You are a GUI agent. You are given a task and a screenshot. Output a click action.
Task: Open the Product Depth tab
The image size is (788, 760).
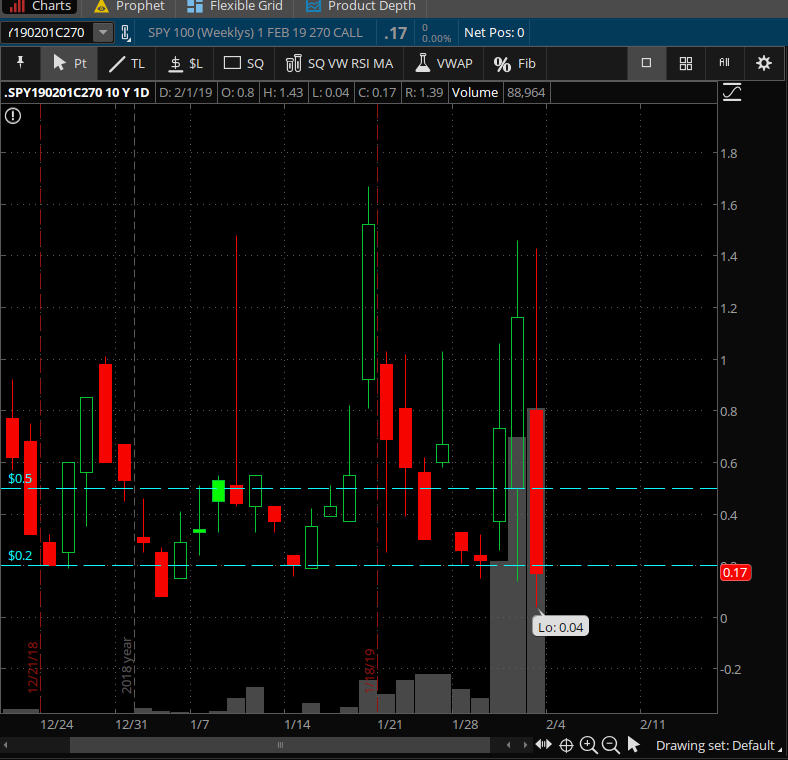pyautogui.click(x=361, y=6)
